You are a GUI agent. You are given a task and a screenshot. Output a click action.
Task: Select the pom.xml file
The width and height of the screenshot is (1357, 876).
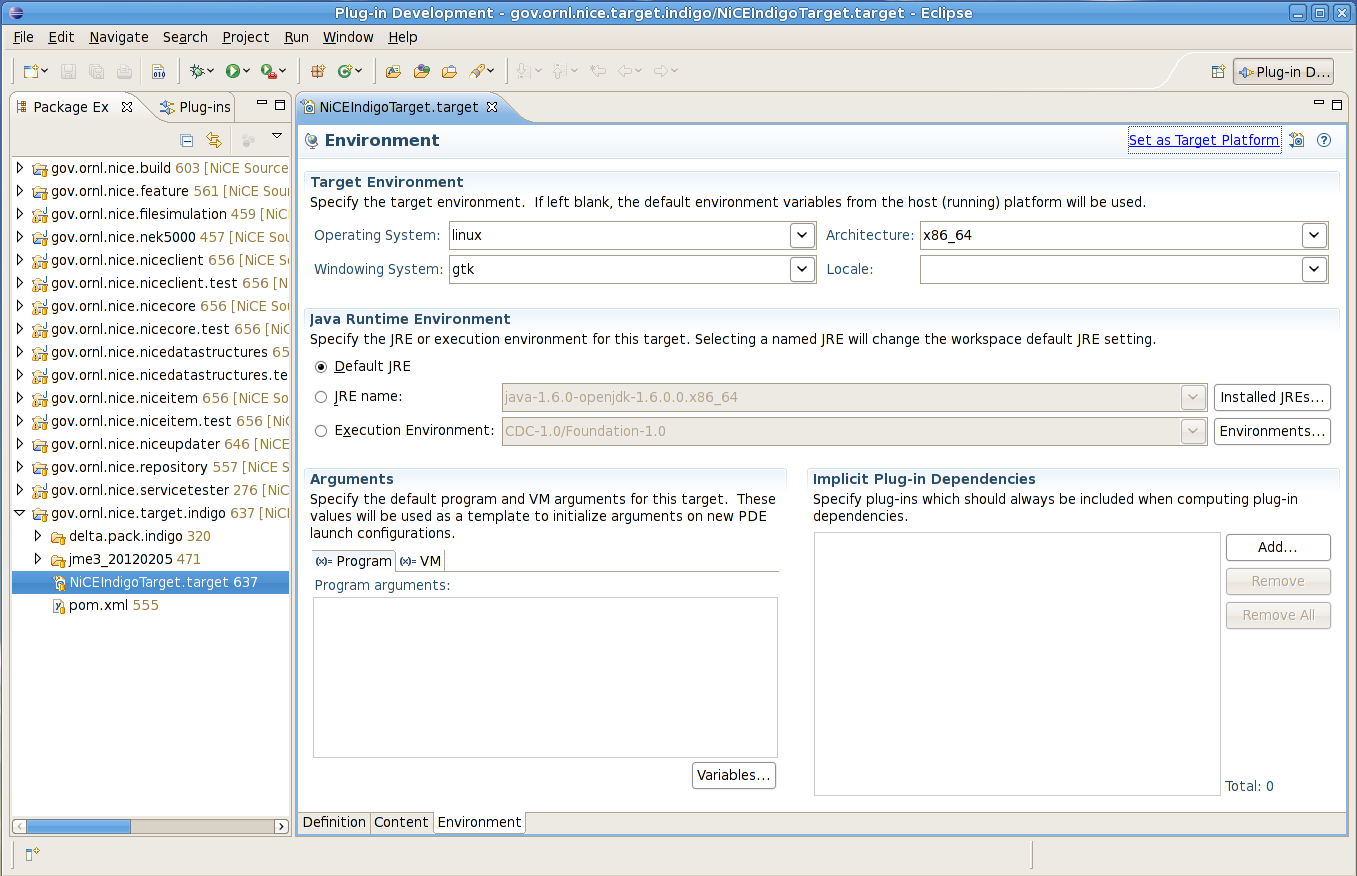tap(106, 605)
